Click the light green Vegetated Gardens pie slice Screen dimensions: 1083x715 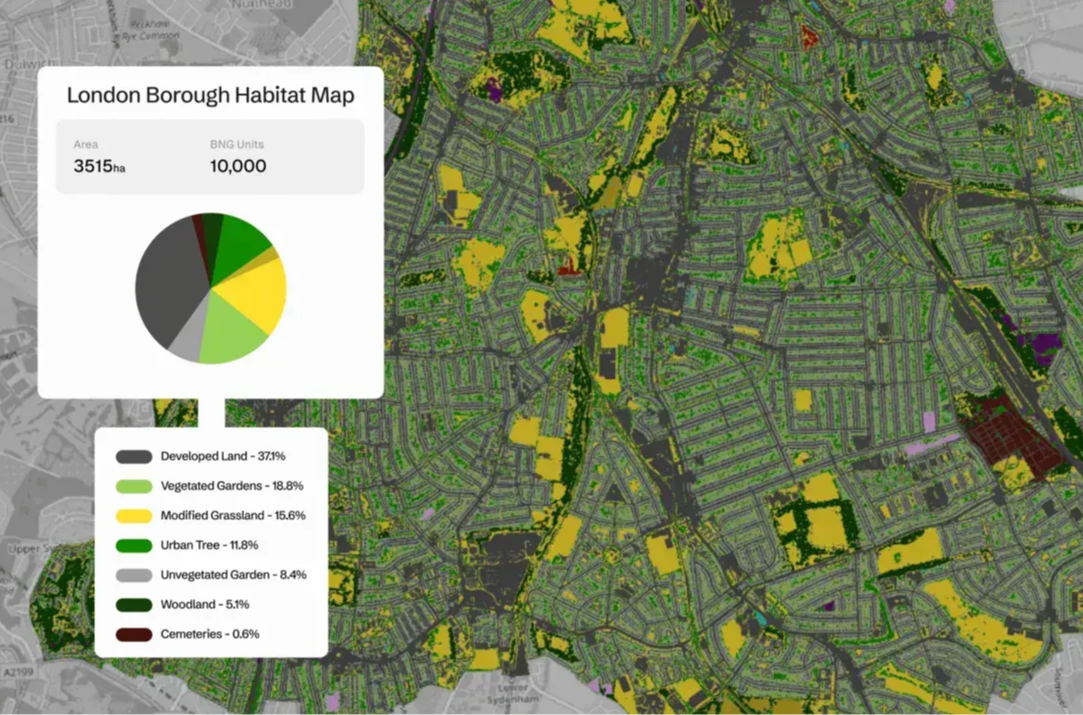point(230,334)
